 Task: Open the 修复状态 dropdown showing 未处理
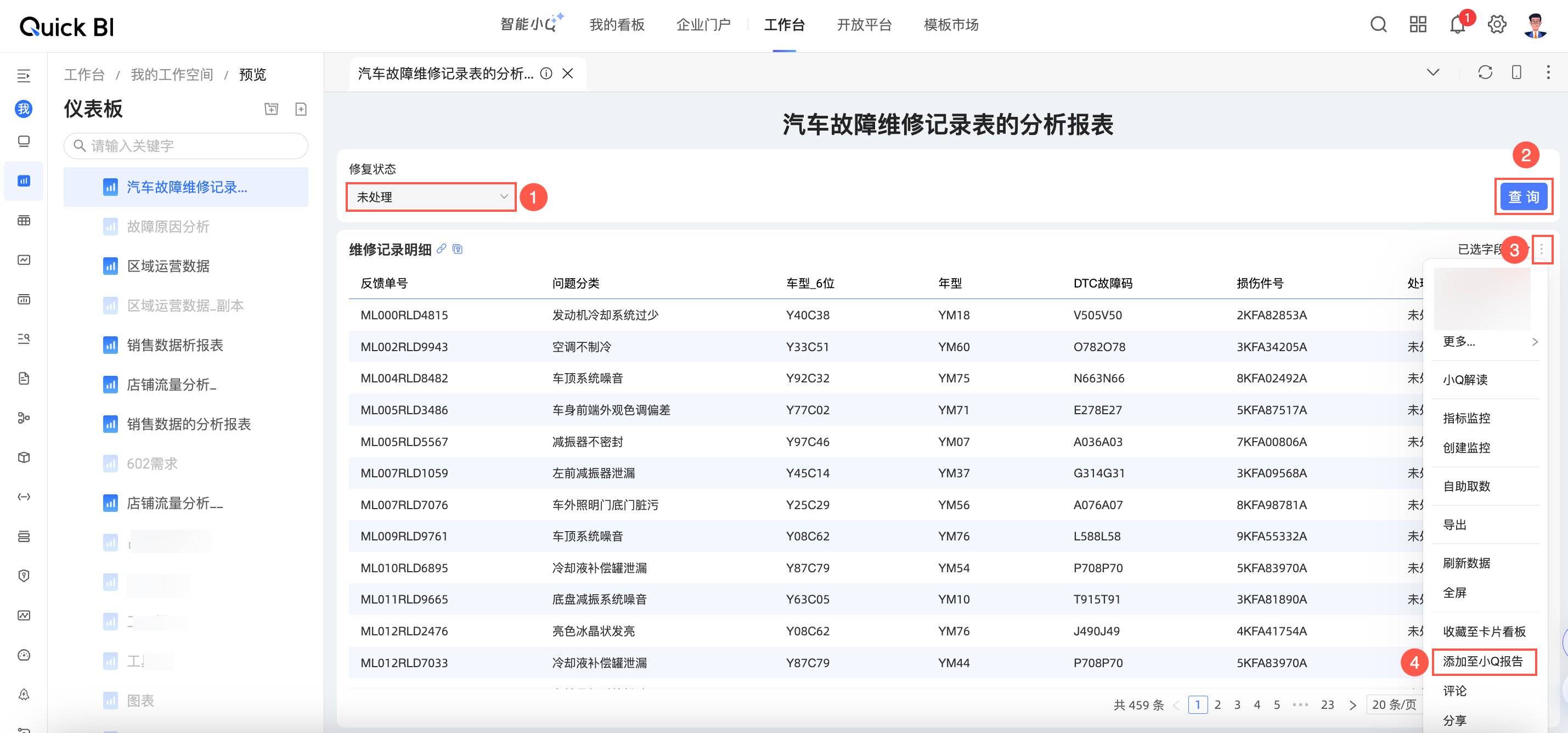431,196
